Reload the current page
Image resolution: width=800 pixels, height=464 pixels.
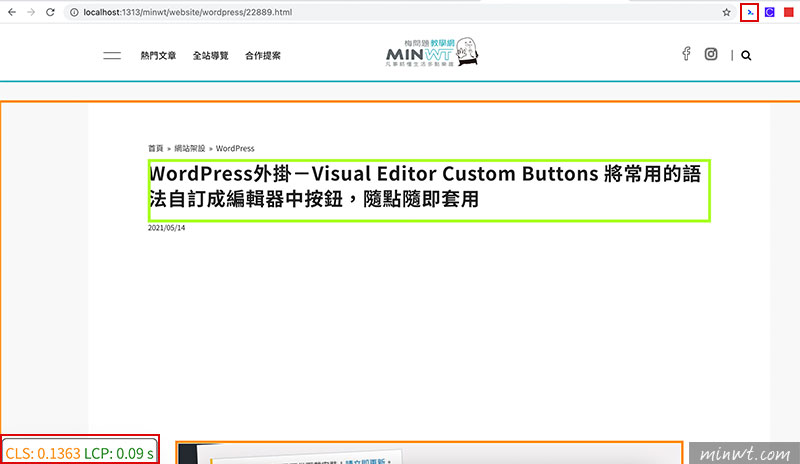(50, 12)
